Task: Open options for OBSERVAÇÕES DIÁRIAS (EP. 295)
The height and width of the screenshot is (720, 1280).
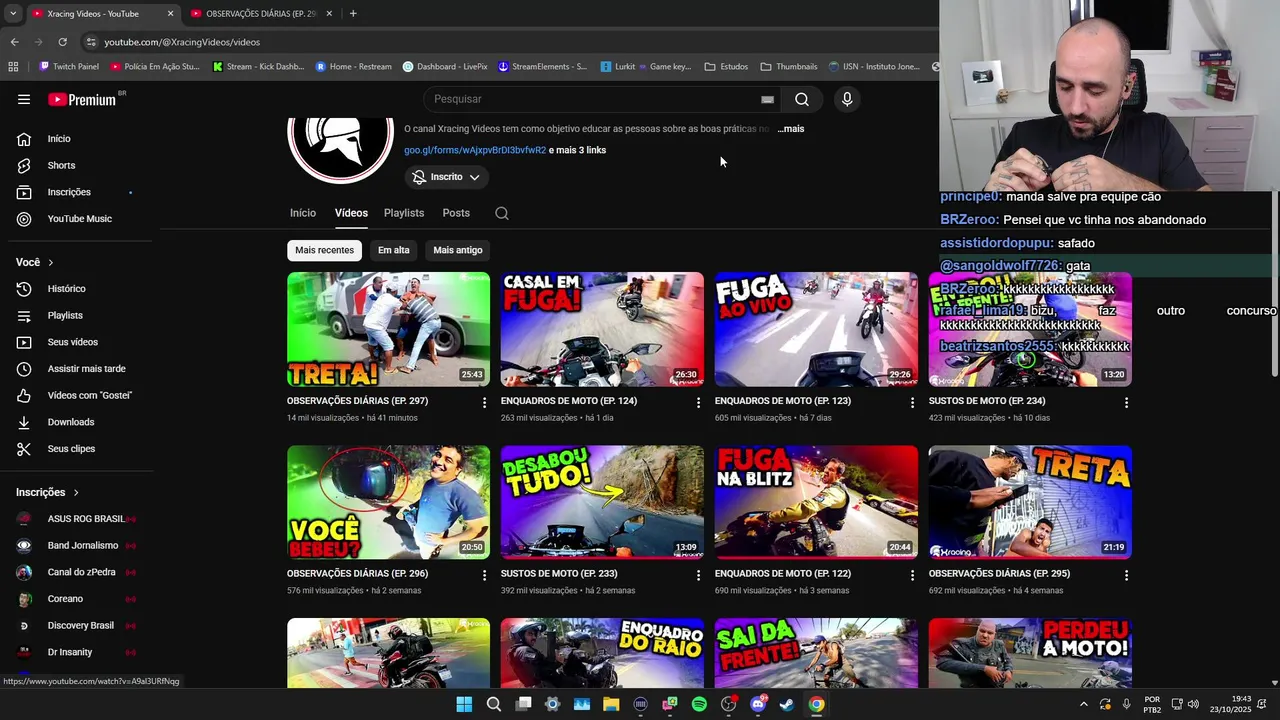Action: coord(1126,575)
